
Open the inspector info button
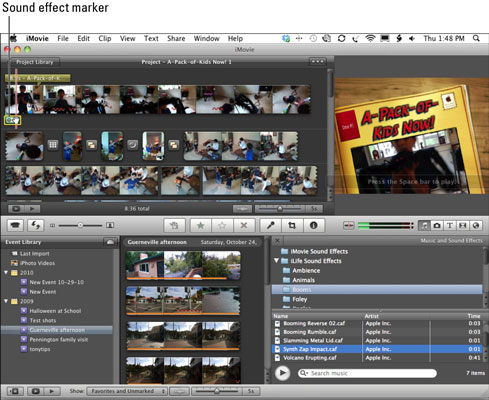click(x=313, y=225)
